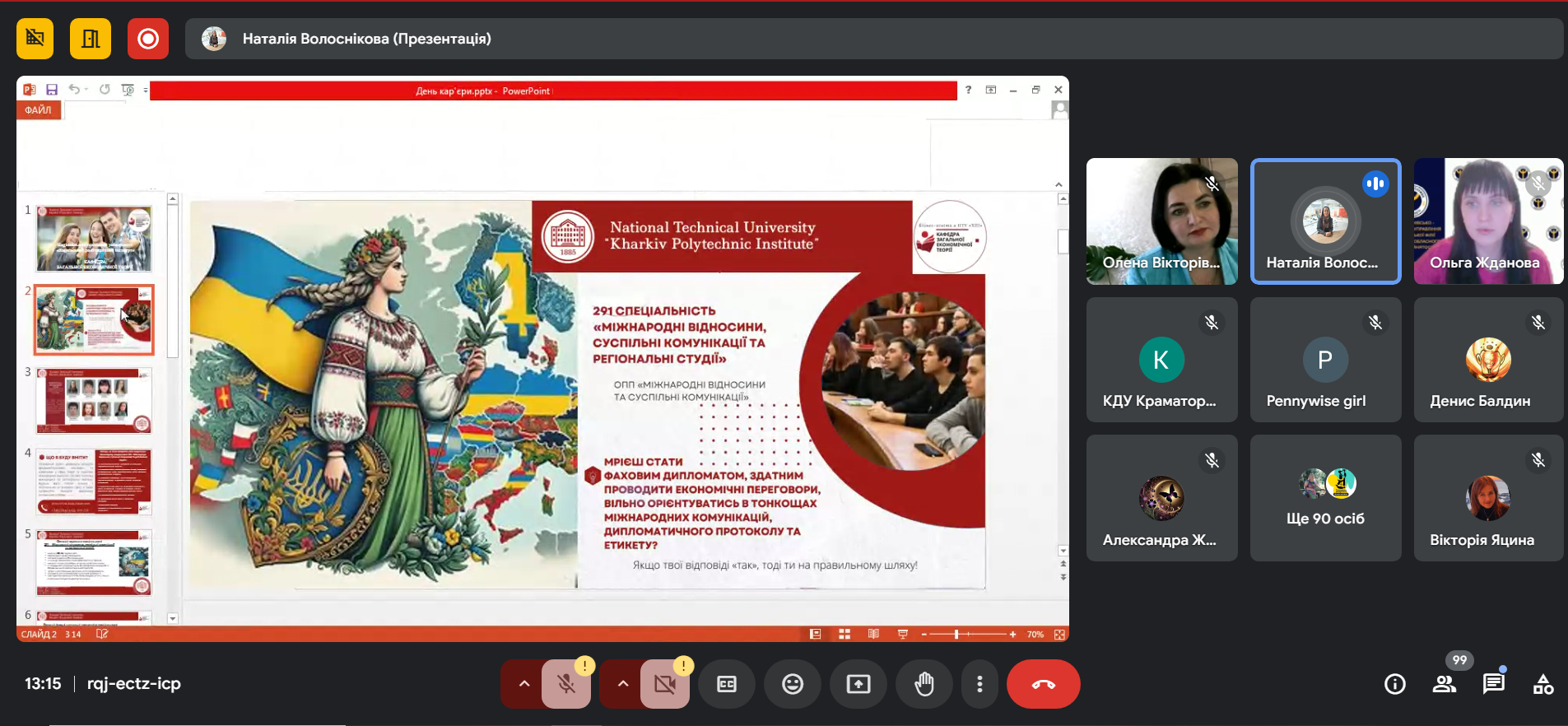Toggle the muted microphone button

tap(565, 684)
